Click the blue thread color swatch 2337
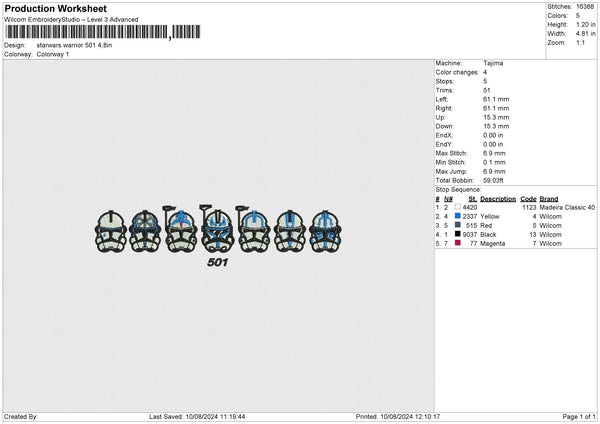 point(457,216)
